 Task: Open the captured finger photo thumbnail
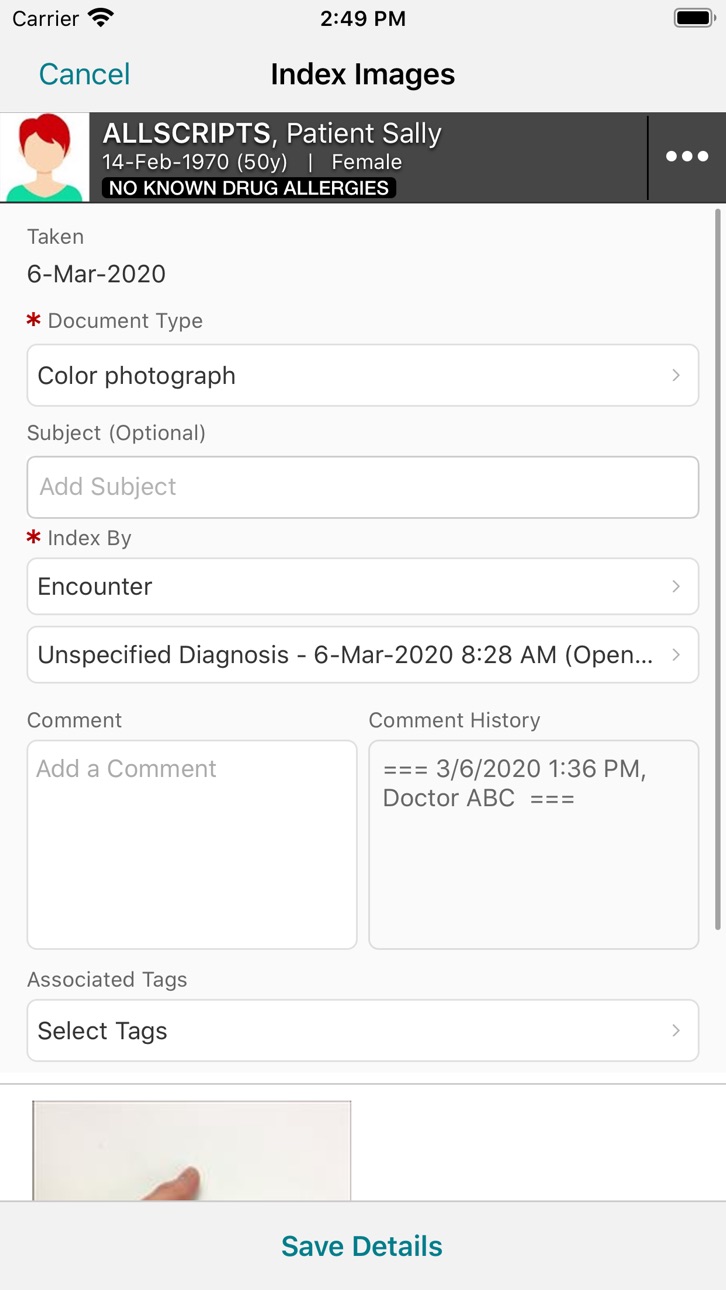coord(192,1150)
